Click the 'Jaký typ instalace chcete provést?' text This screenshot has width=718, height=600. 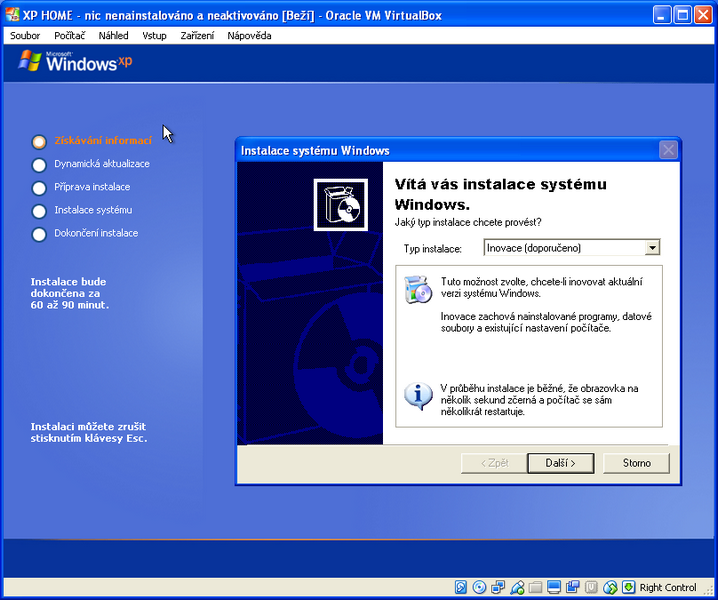pos(468,222)
